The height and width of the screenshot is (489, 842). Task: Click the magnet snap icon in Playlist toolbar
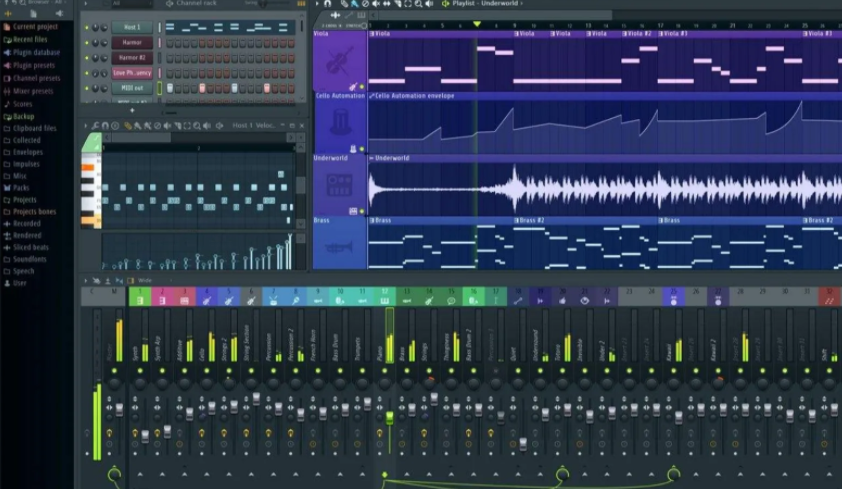tap(327, 4)
